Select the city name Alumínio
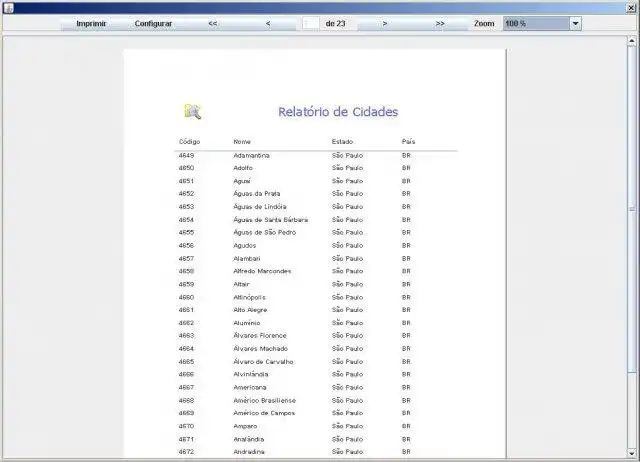 (x=247, y=323)
